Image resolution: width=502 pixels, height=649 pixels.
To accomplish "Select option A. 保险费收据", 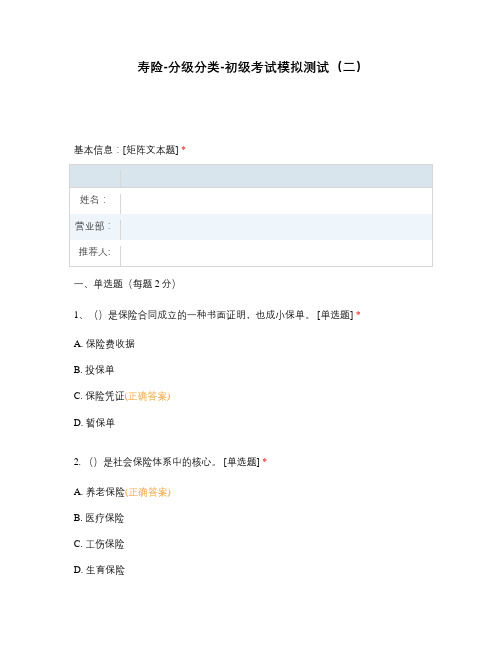I will pos(104,344).
